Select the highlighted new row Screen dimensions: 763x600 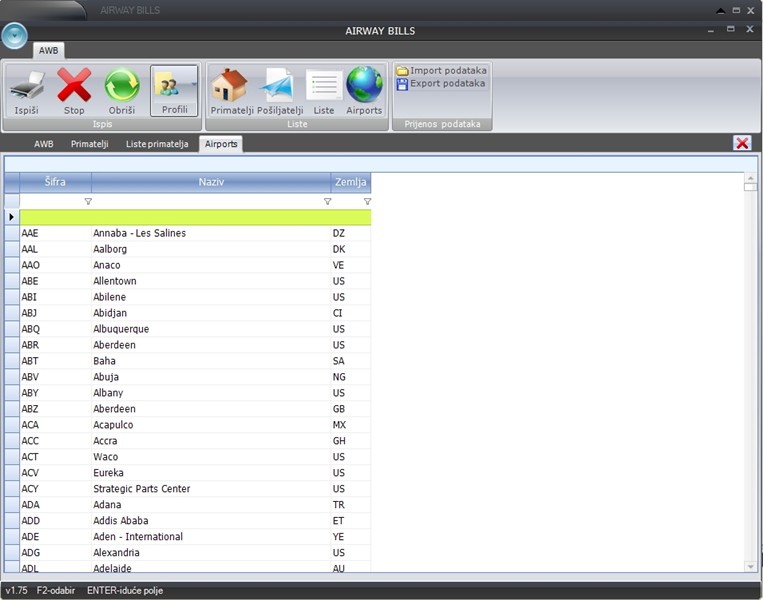(195, 217)
